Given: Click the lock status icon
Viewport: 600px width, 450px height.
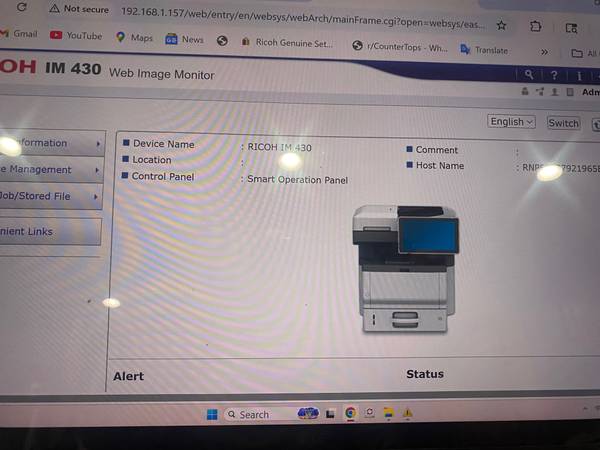Looking at the screenshot, I should pos(525,91).
